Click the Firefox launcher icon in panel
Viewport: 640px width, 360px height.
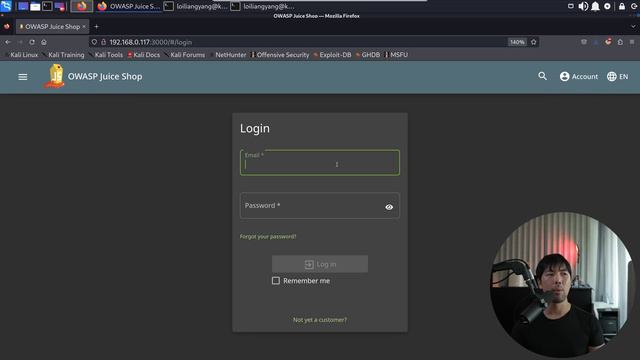[82, 6]
